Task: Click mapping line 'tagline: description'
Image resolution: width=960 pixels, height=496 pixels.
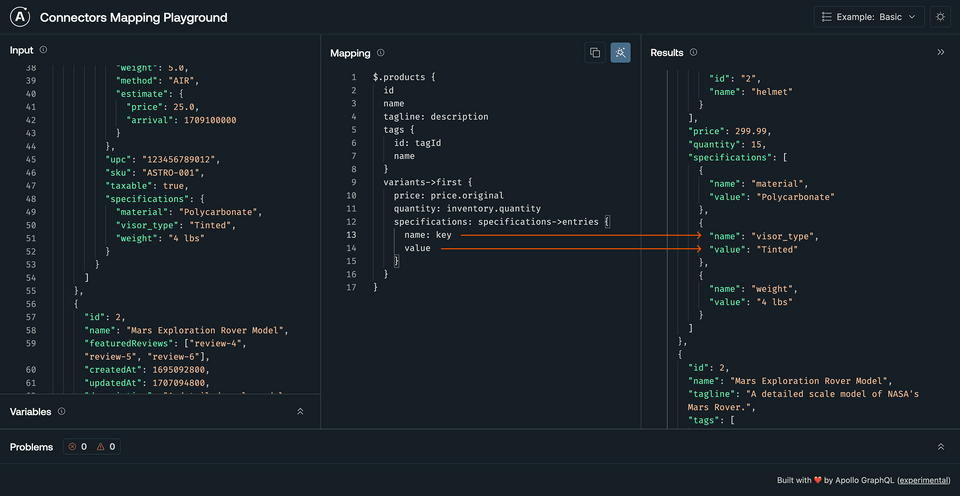Action: (x=436, y=116)
